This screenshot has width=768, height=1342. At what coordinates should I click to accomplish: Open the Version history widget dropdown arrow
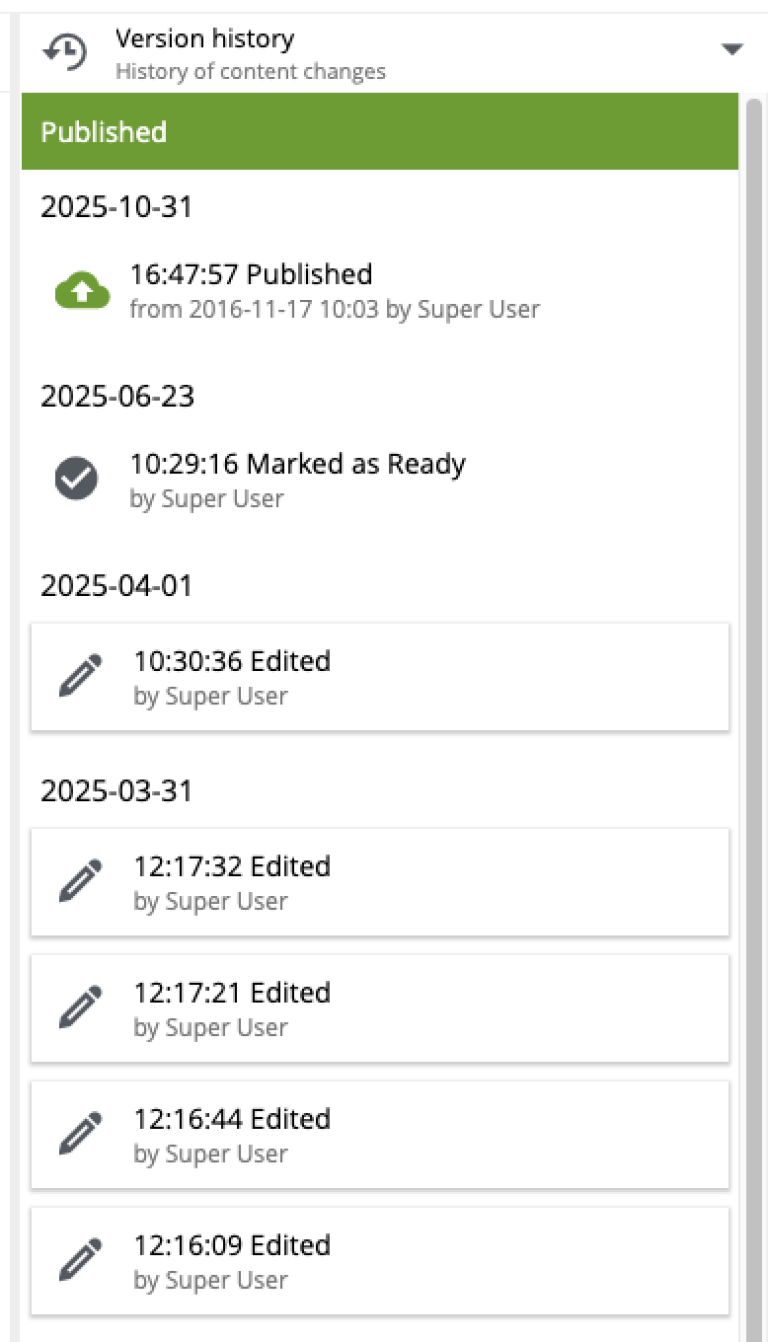pos(732,49)
